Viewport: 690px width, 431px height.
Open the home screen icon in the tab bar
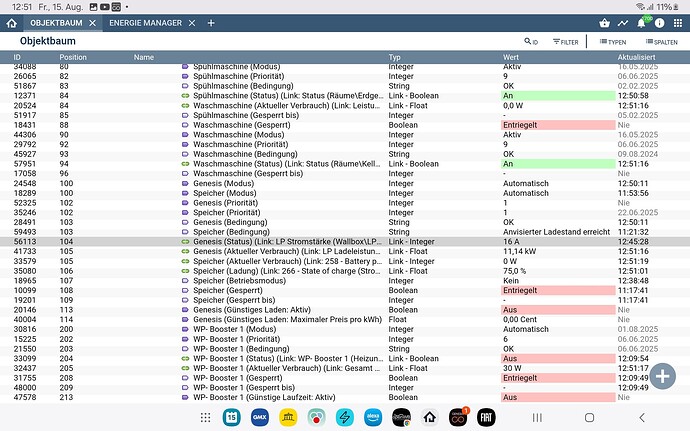12,23
